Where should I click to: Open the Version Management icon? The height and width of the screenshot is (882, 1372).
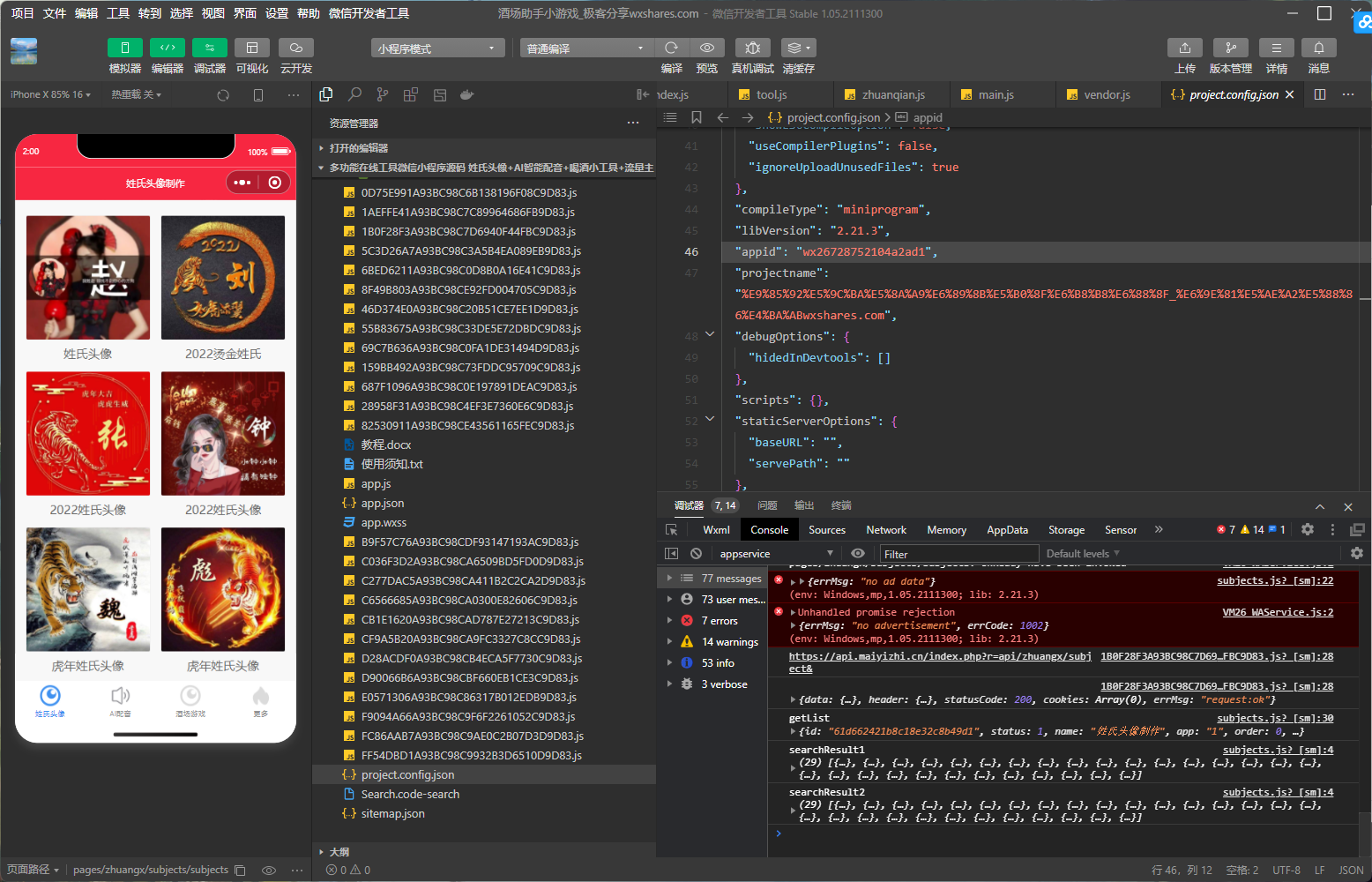(1230, 48)
